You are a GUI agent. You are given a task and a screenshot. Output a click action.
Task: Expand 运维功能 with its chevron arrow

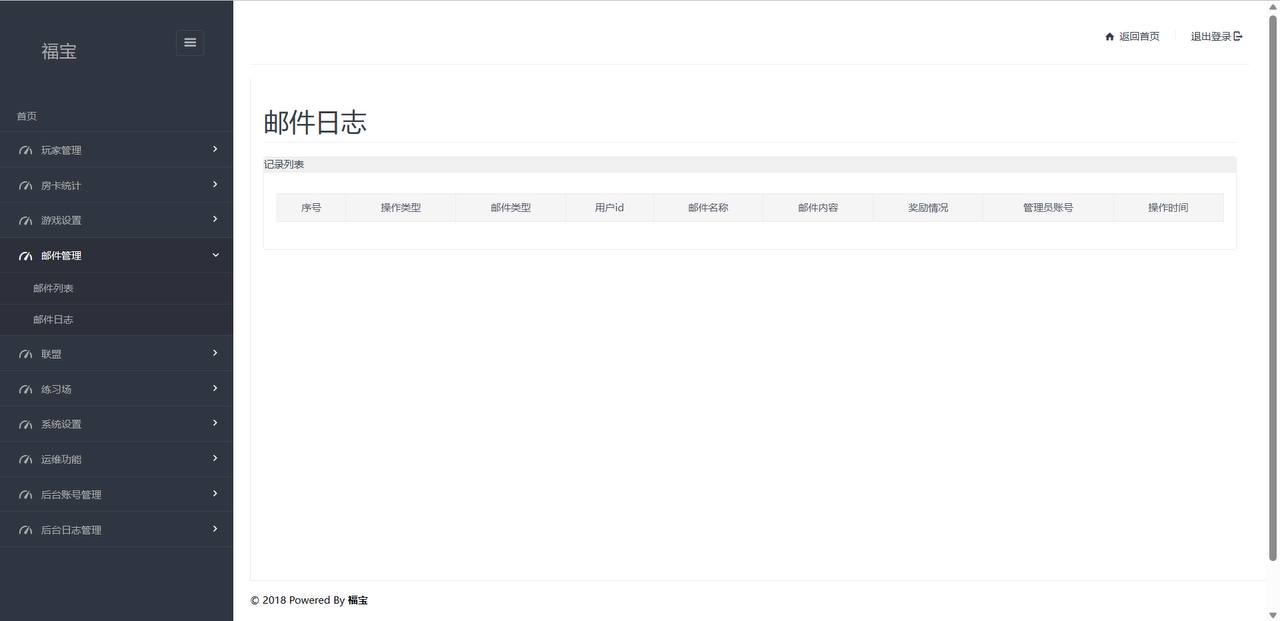point(215,458)
